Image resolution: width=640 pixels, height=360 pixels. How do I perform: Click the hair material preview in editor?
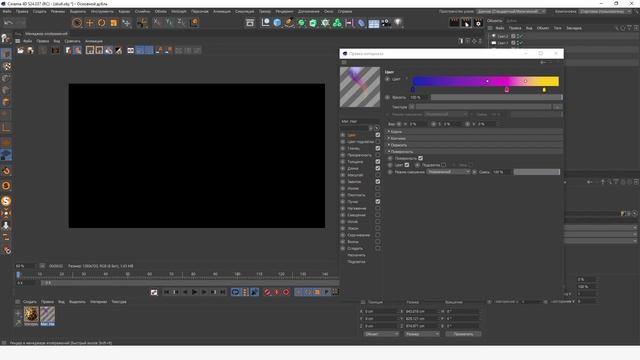tap(360, 87)
